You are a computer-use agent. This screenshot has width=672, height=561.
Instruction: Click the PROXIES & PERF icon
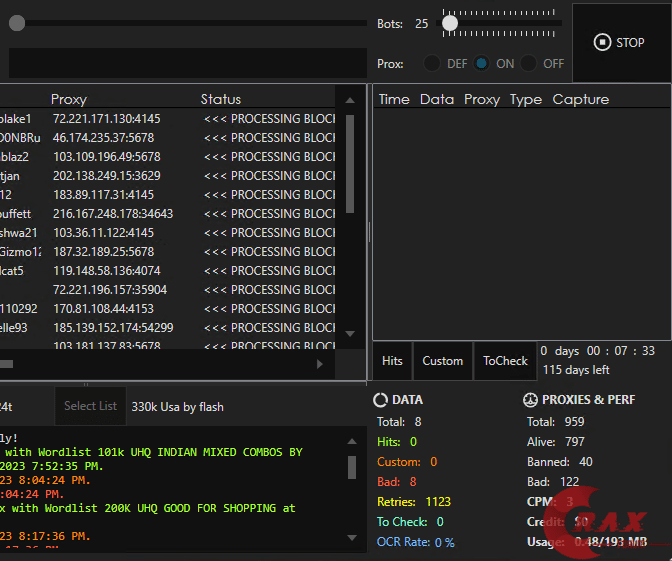click(530, 400)
